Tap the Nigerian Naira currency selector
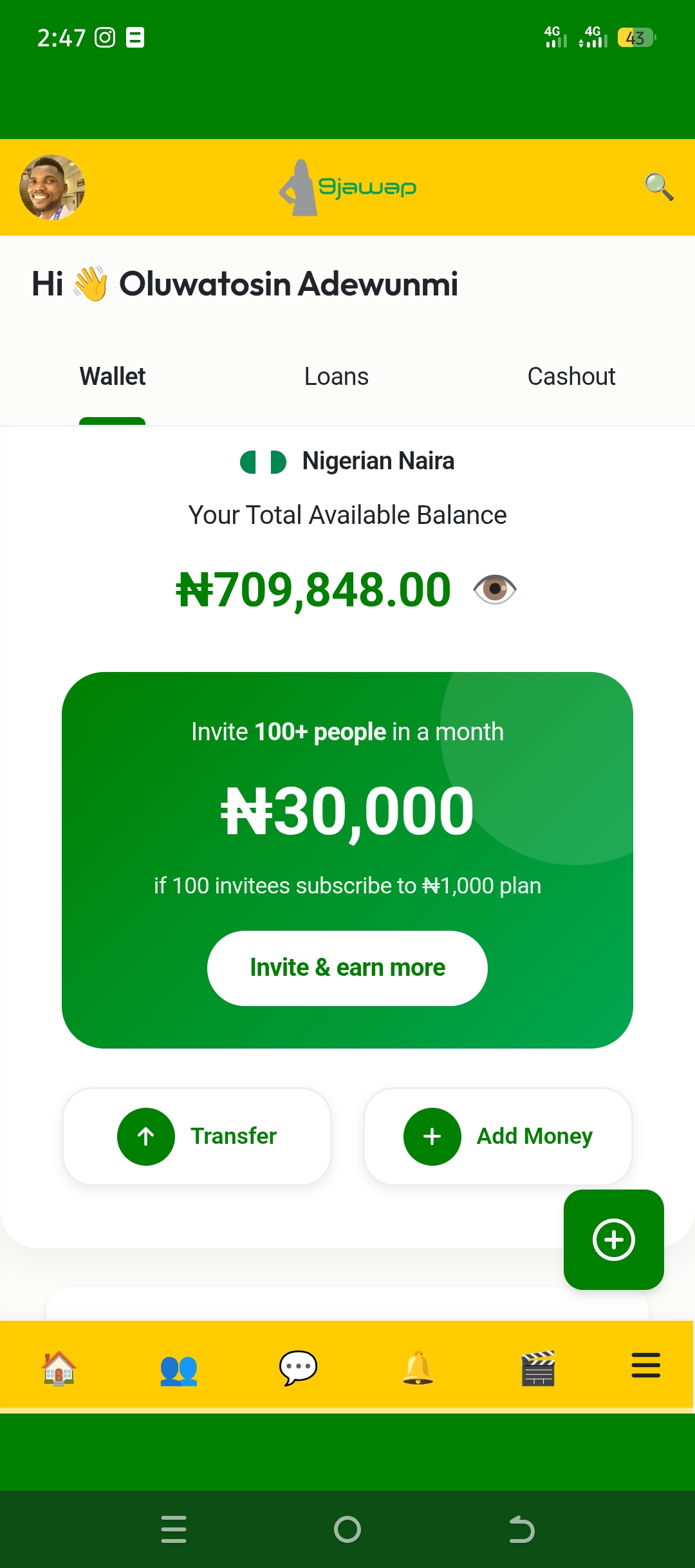The height and width of the screenshot is (1568, 695). click(347, 462)
